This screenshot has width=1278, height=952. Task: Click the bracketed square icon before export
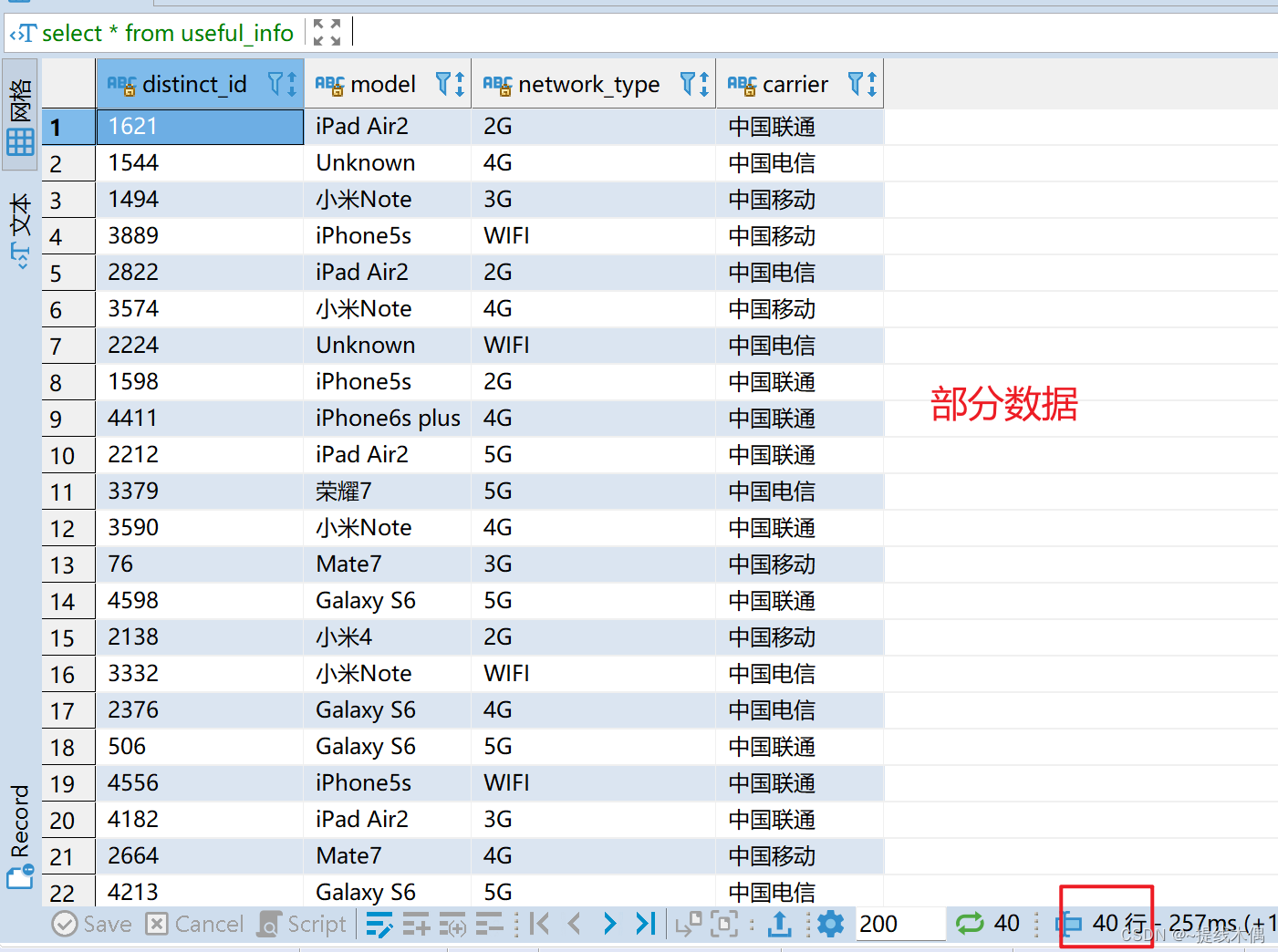point(724,924)
